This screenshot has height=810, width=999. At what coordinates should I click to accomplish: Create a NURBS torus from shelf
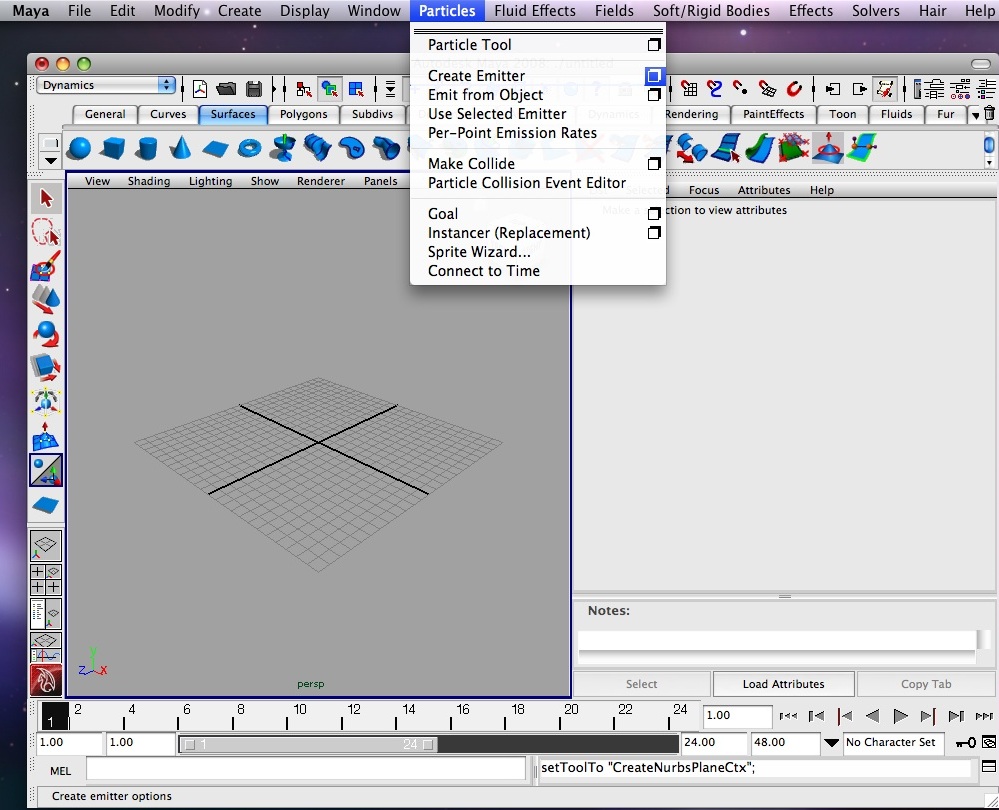click(x=249, y=148)
